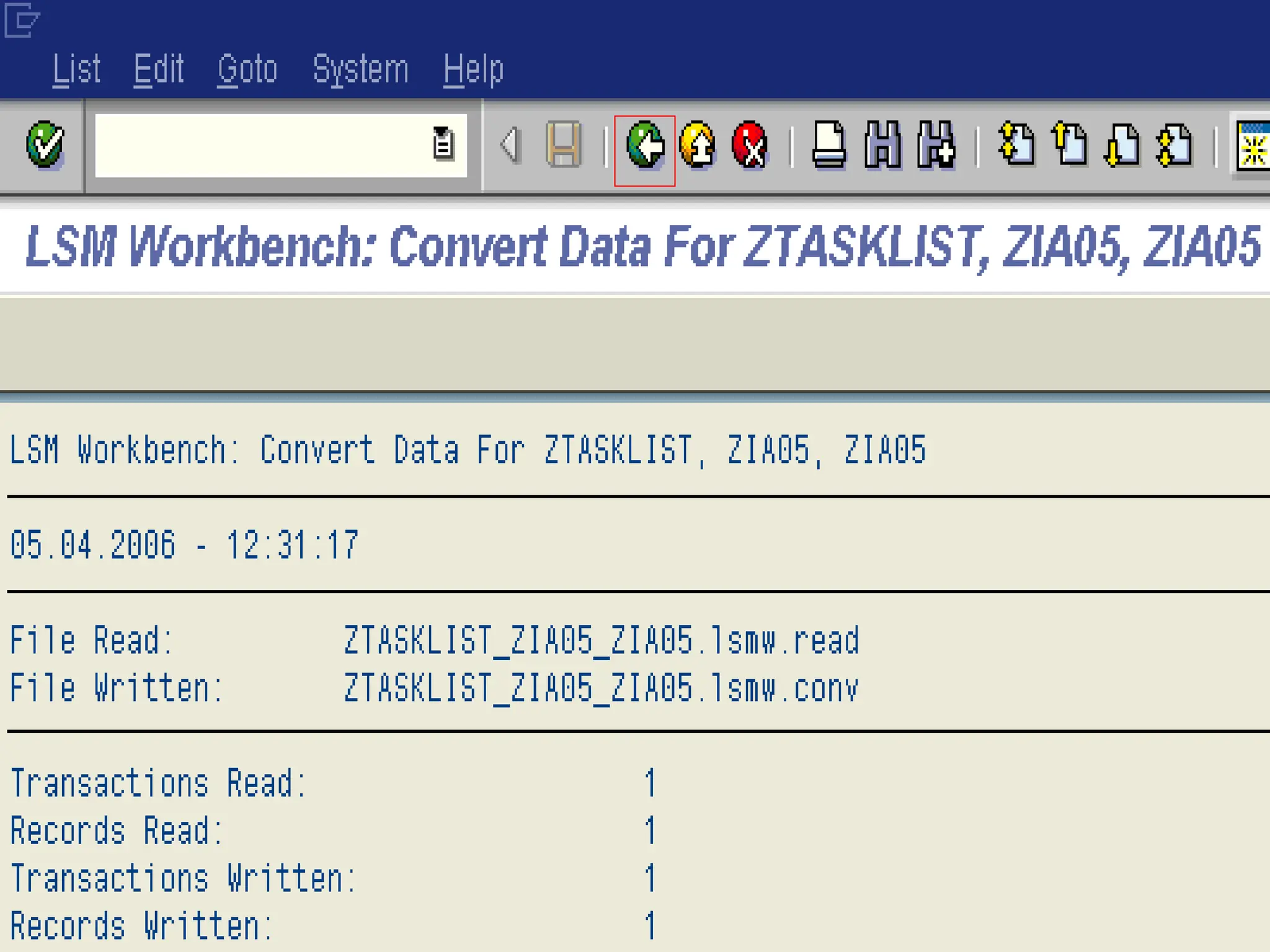Jump to last page icon

point(1175,146)
